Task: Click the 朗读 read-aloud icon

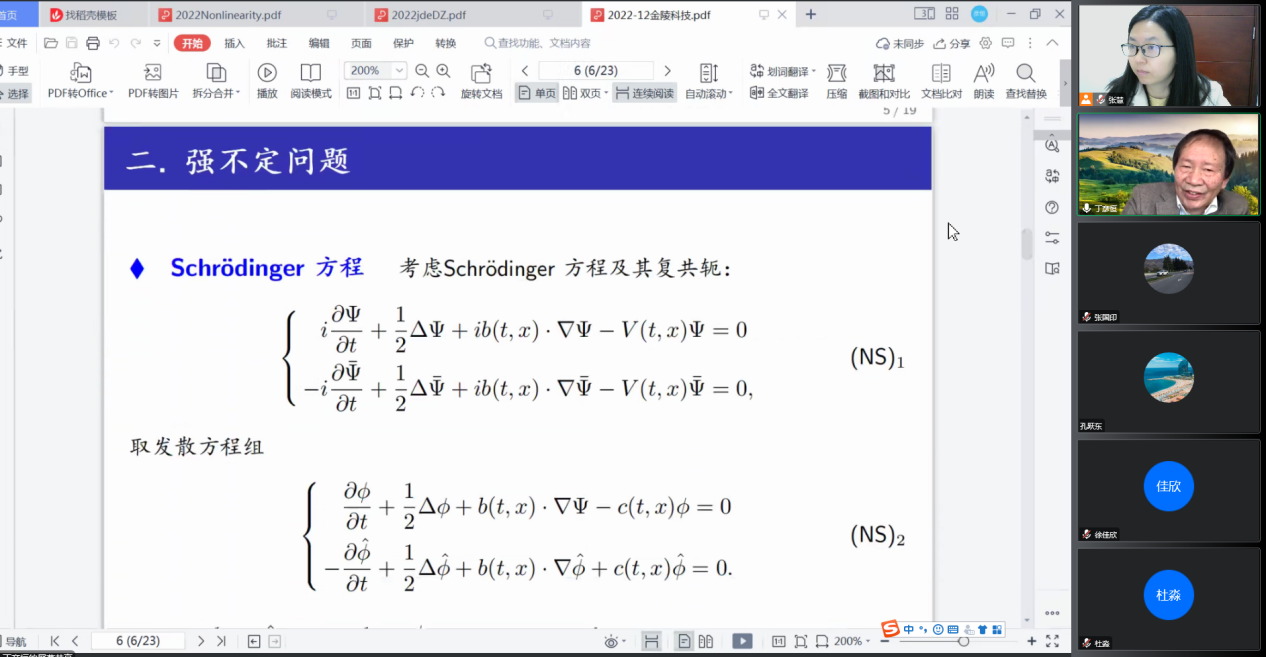Action: [984, 73]
